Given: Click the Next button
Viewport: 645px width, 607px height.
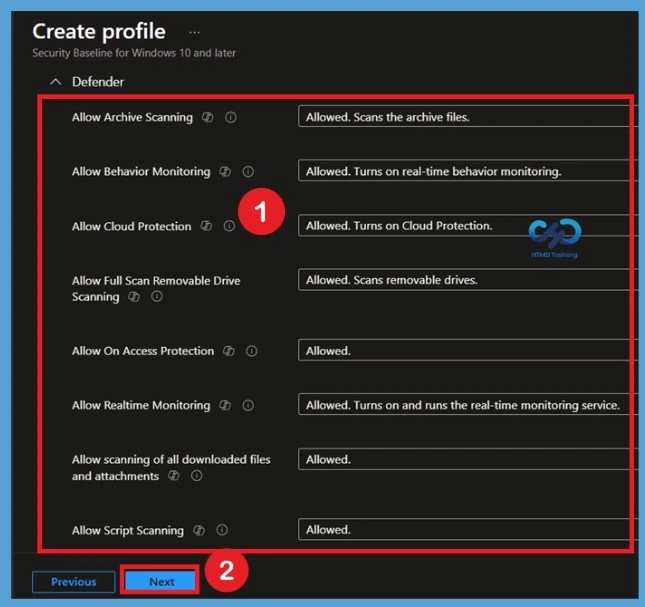Looking at the screenshot, I should [x=160, y=582].
